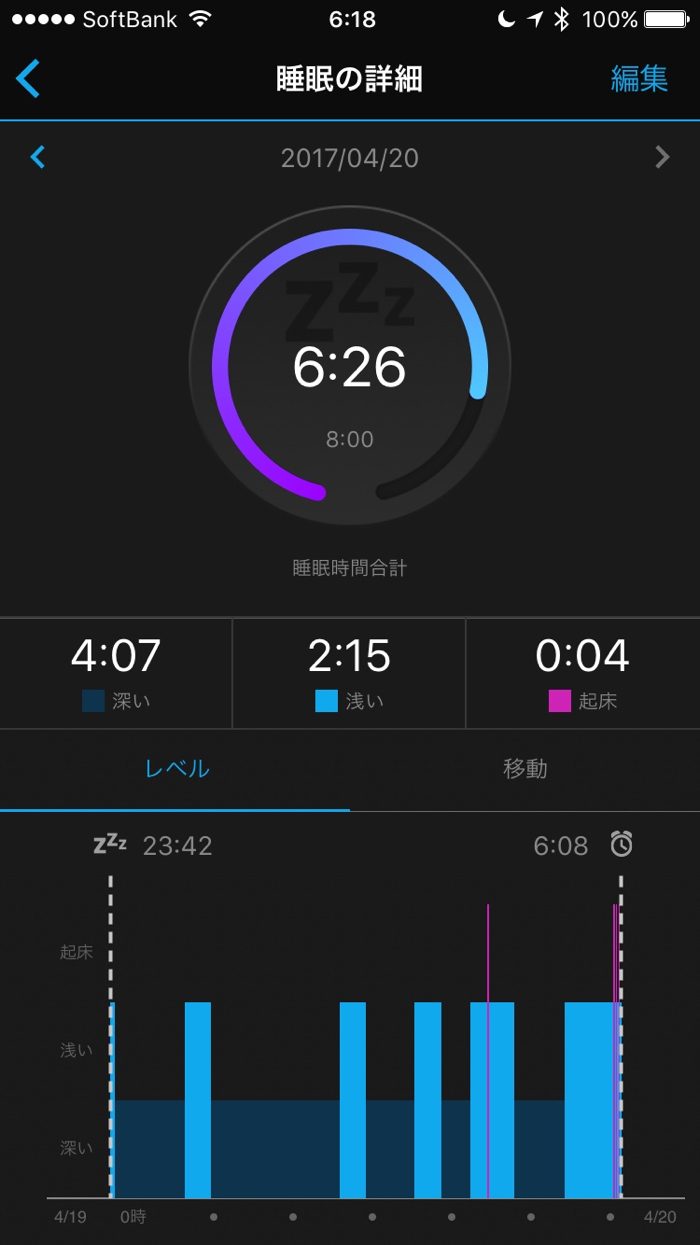Switch to the レベル tab
This screenshot has height=1245, width=700.
click(176, 769)
